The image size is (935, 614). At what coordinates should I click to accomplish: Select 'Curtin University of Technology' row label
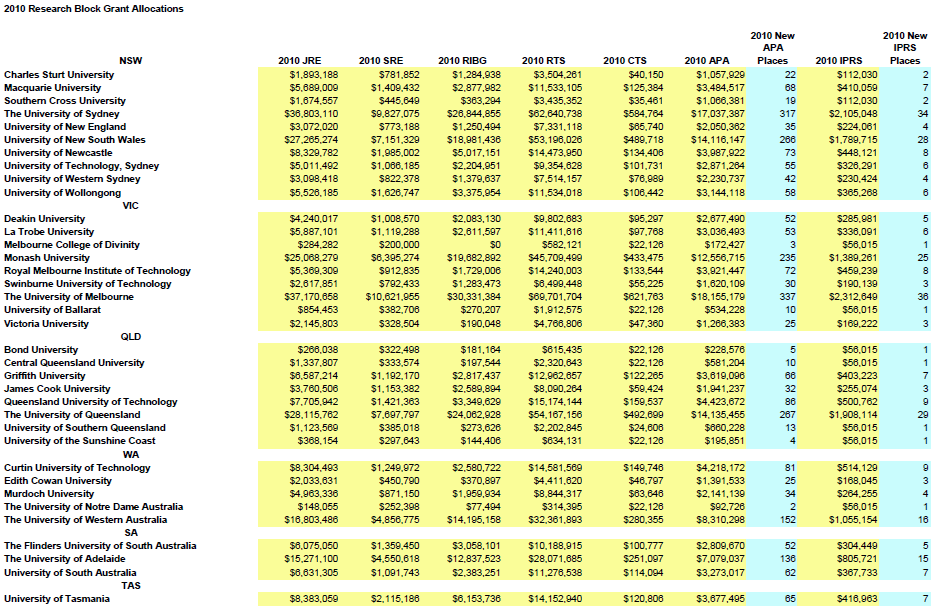click(77, 469)
